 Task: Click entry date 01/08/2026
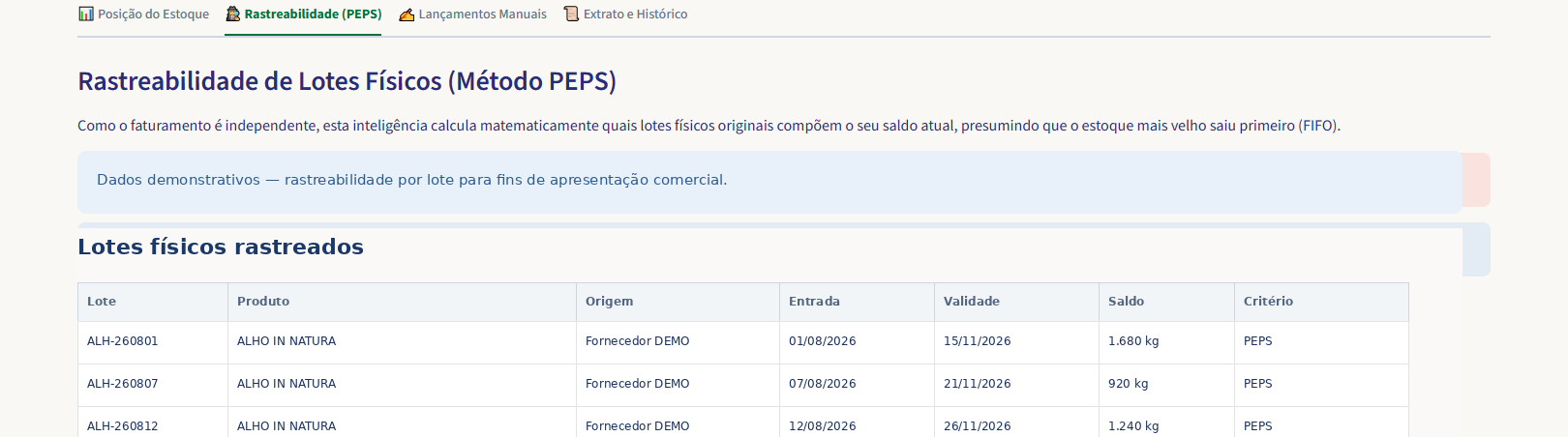click(x=823, y=341)
